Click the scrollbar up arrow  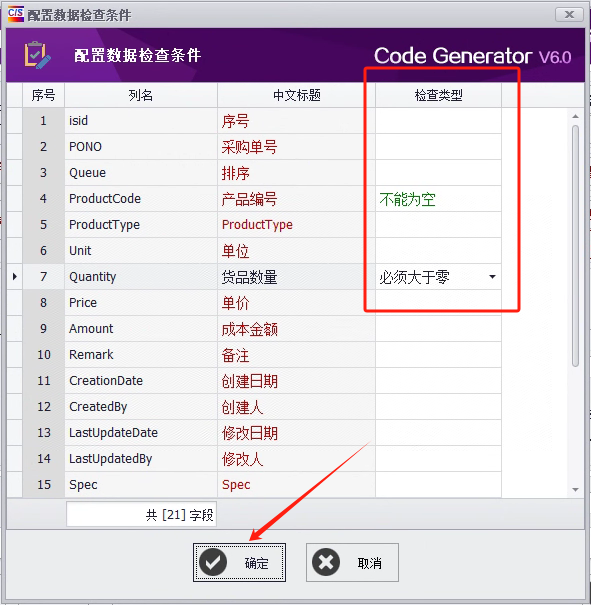coord(575,116)
